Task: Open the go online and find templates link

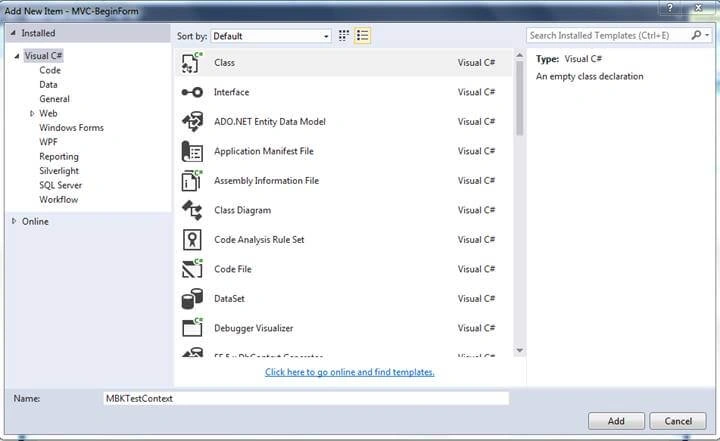Action: pyautogui.click(x=349, y=372)
